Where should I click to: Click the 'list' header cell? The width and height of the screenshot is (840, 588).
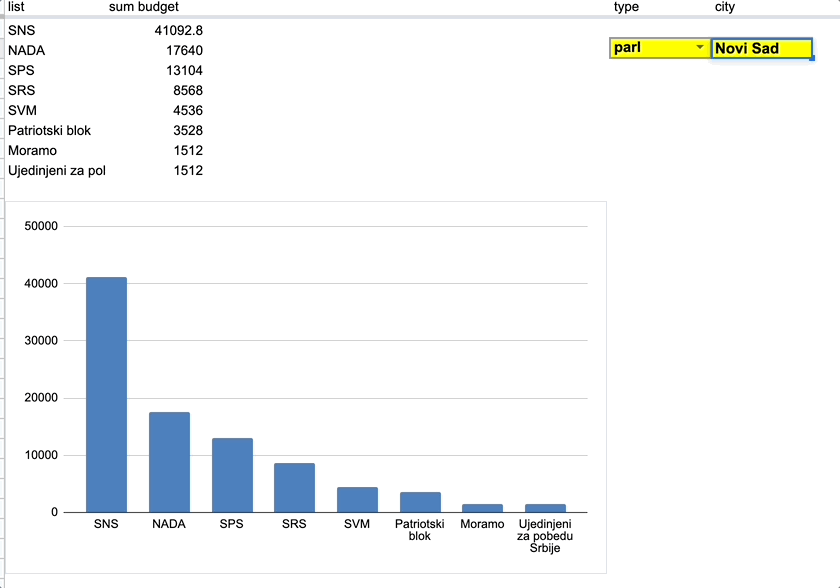(17, 7)
